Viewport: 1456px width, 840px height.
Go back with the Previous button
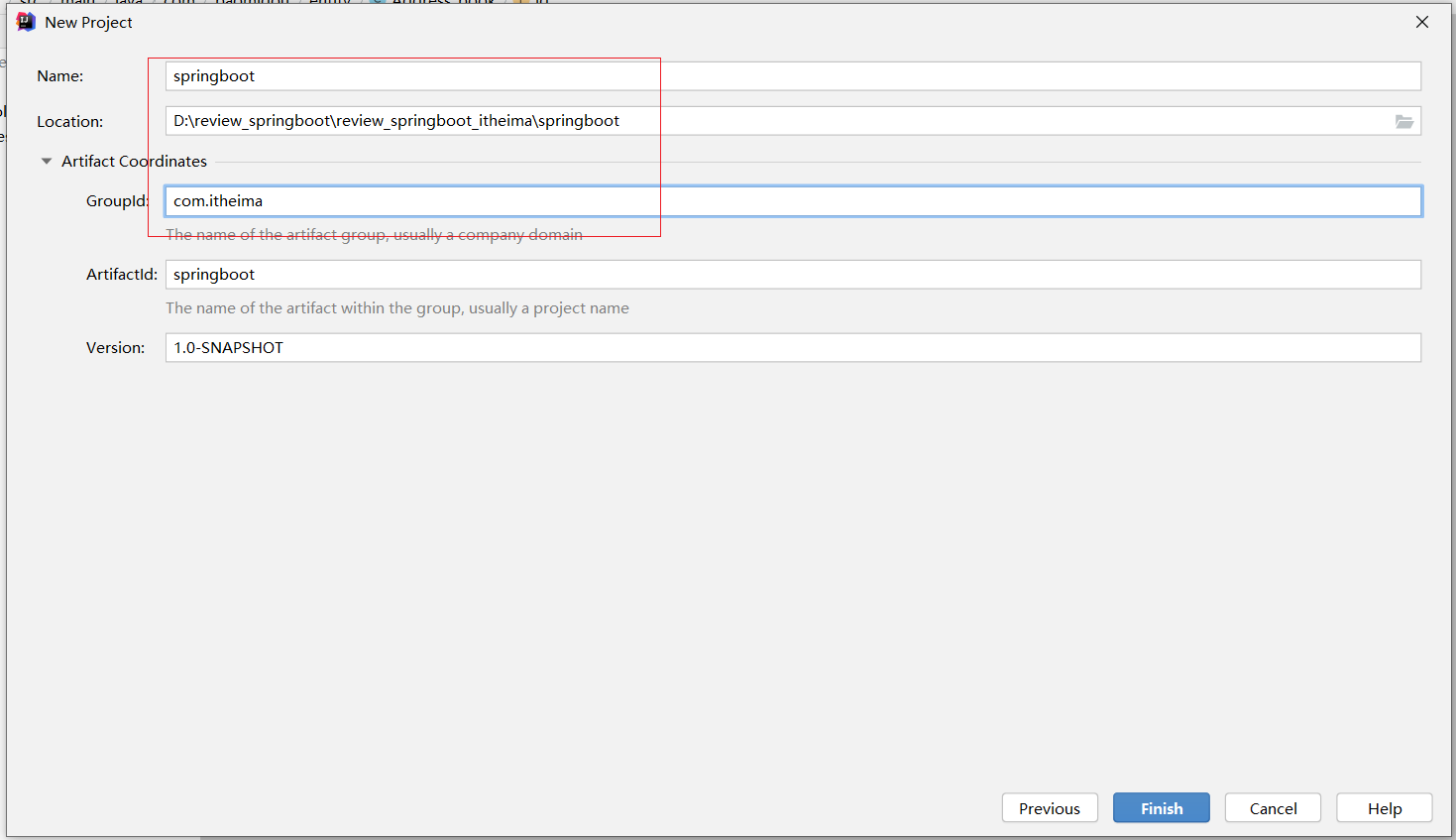click(1049, 808)
